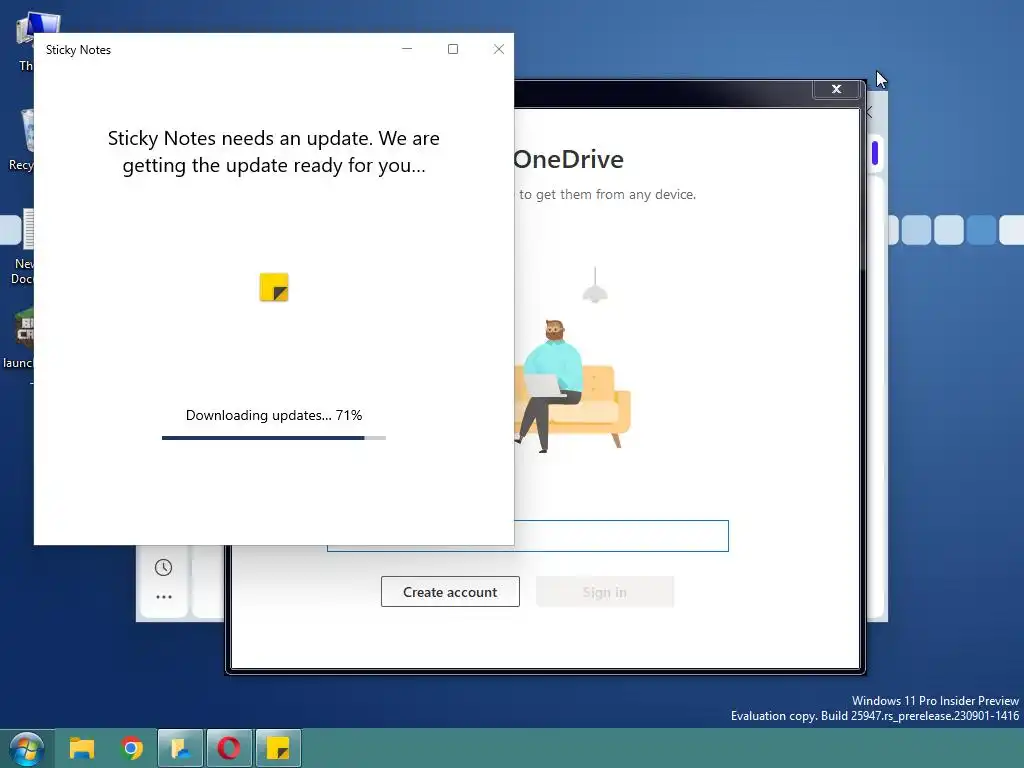Select the Sticky Notes taskbar button

278,748
